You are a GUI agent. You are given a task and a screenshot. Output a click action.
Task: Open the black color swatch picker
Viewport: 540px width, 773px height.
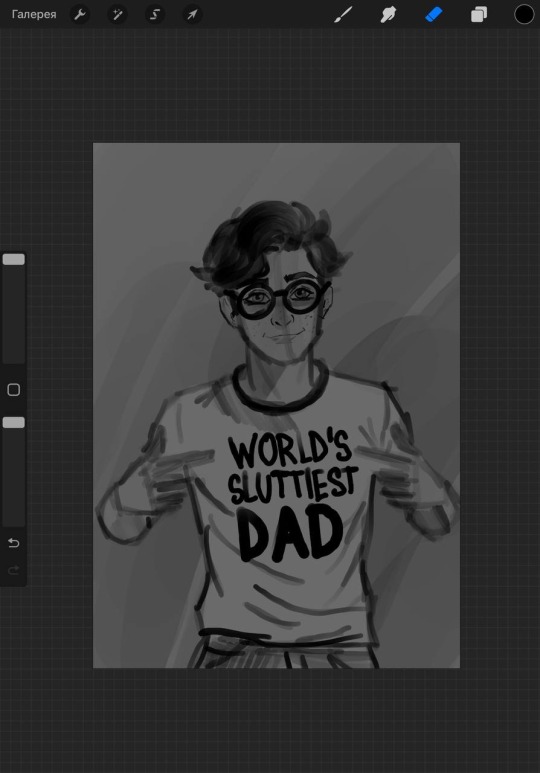524,14
